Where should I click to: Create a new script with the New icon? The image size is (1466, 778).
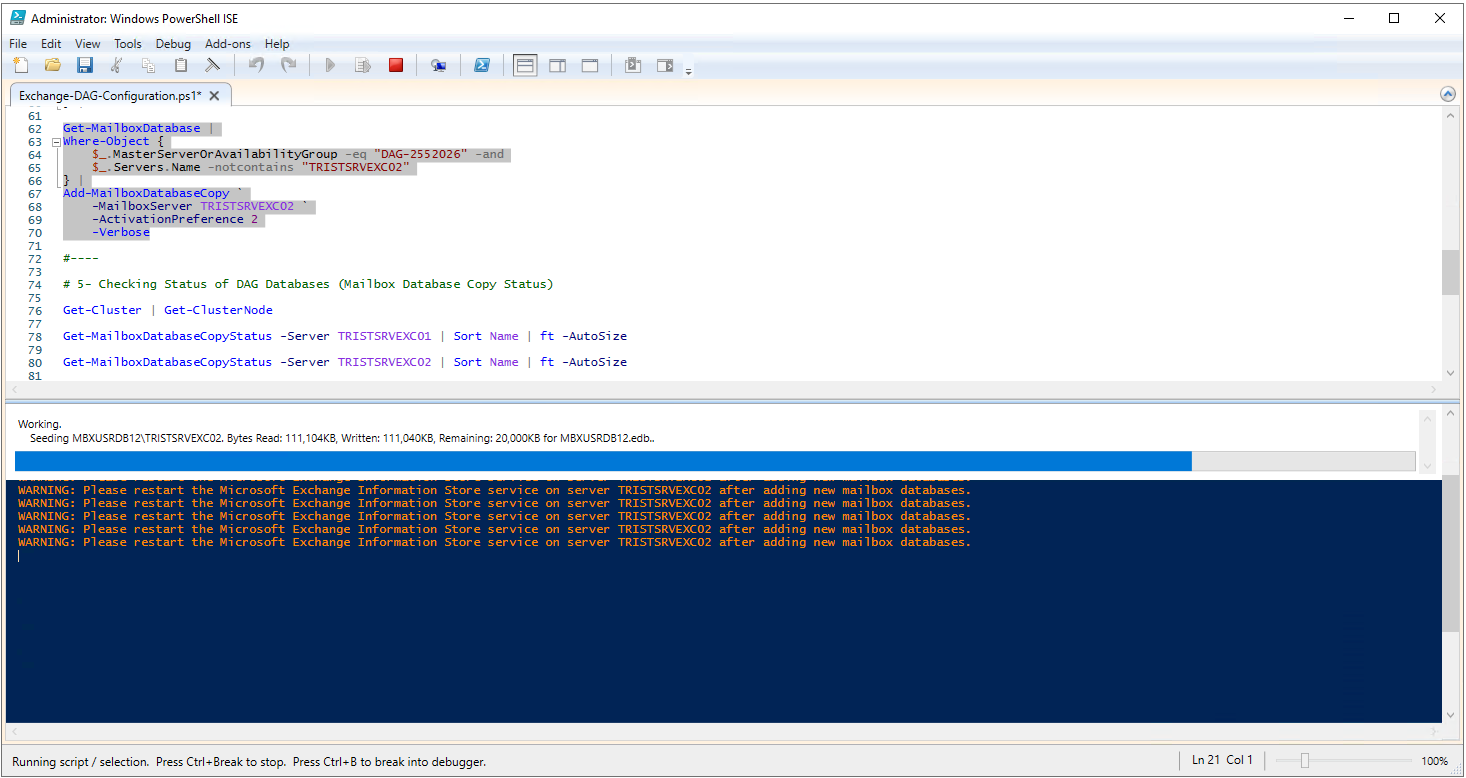pos(21,66)
